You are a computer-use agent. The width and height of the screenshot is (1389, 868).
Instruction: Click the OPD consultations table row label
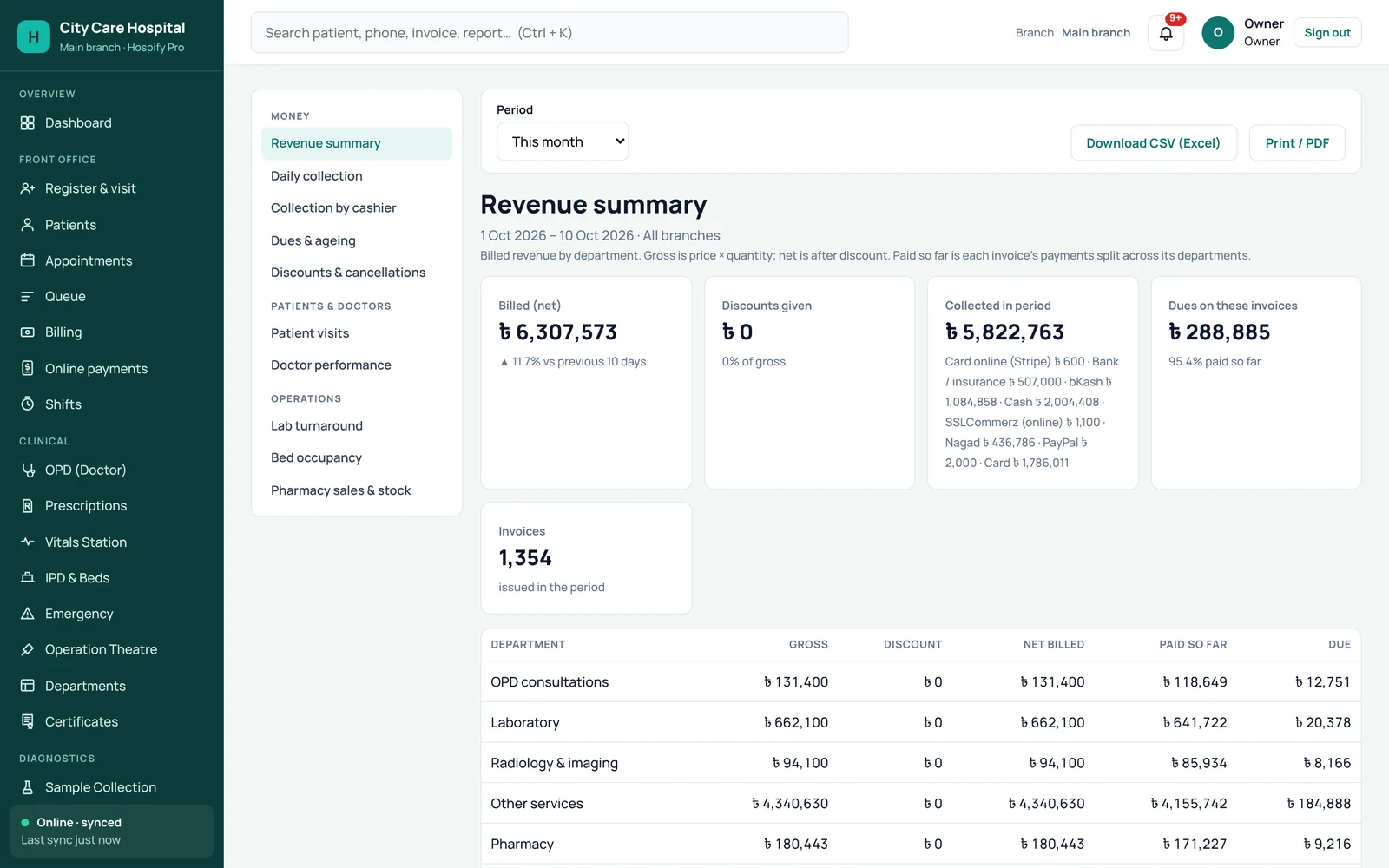[x=550, y=682]
